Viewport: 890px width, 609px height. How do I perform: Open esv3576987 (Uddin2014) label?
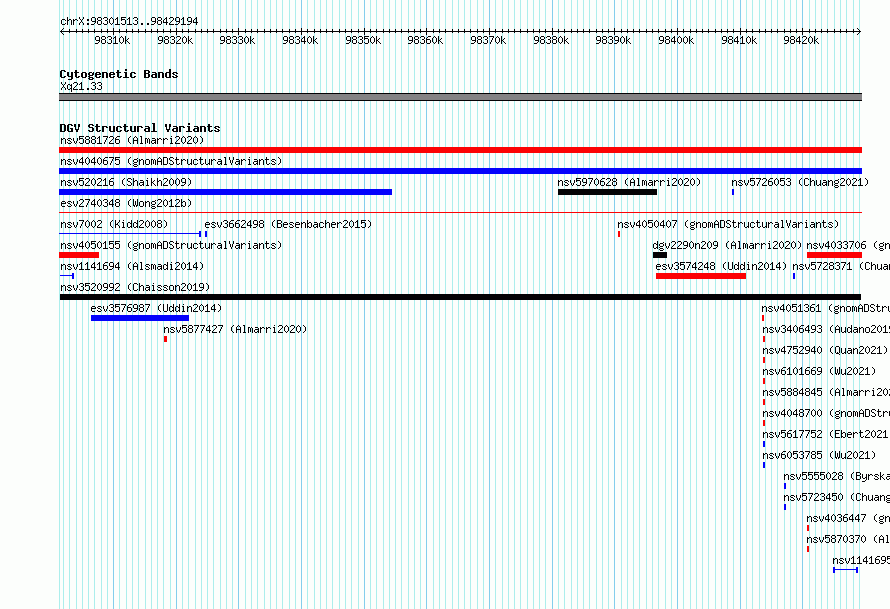(x=156, y=308)
